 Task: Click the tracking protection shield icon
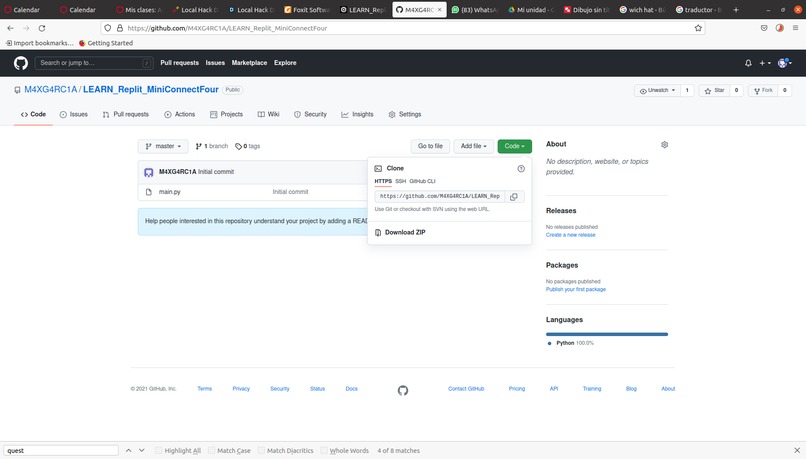[107, 28]
